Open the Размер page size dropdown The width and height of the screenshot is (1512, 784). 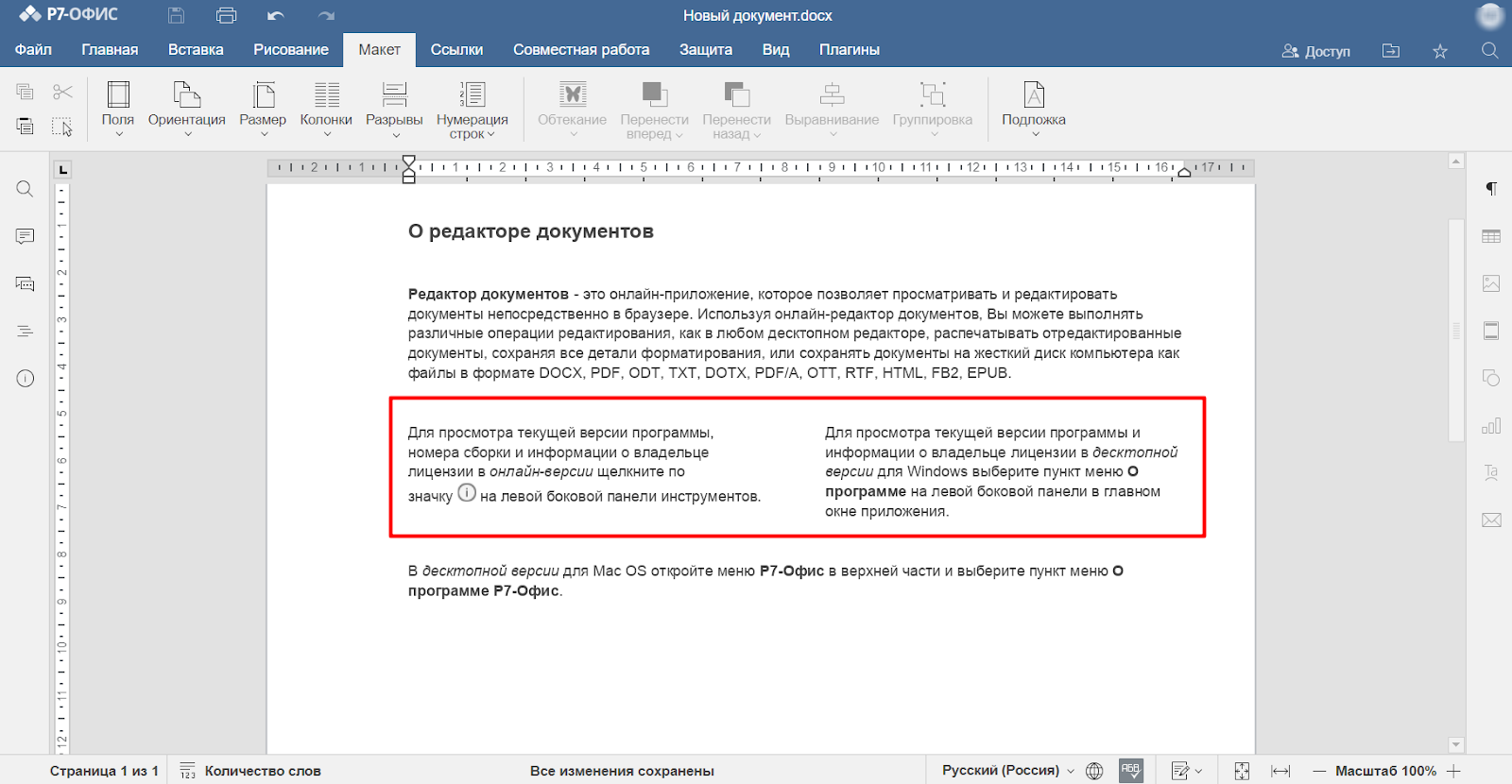(263, 110)
